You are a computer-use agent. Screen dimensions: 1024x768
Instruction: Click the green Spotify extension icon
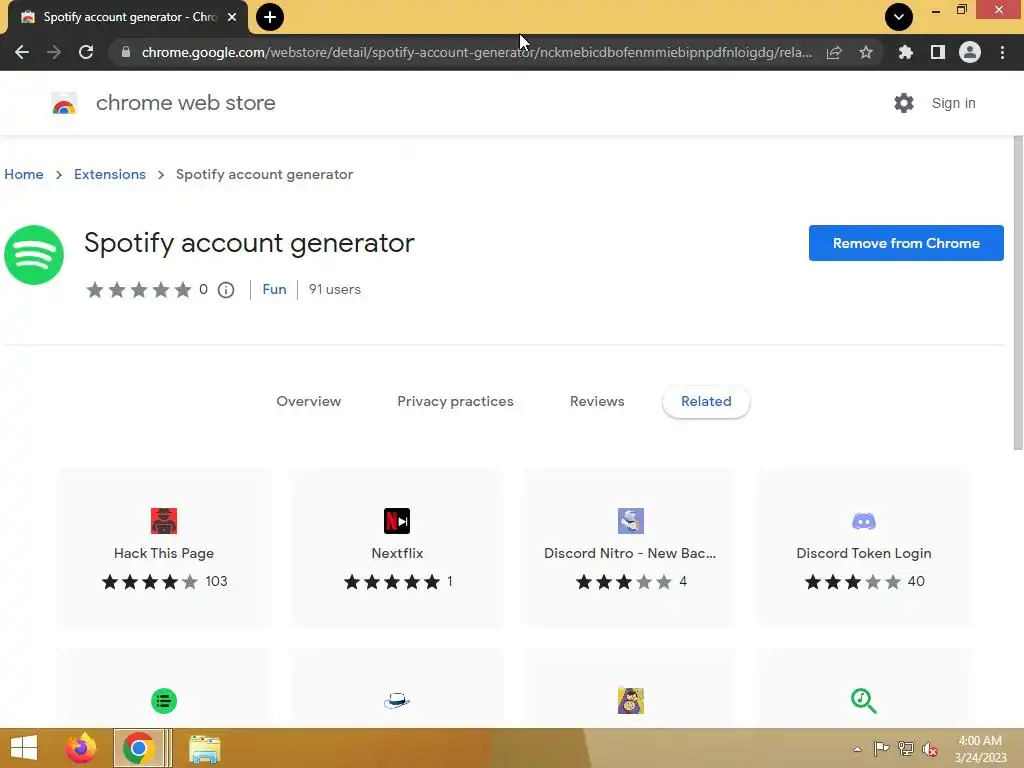[34, 255]
